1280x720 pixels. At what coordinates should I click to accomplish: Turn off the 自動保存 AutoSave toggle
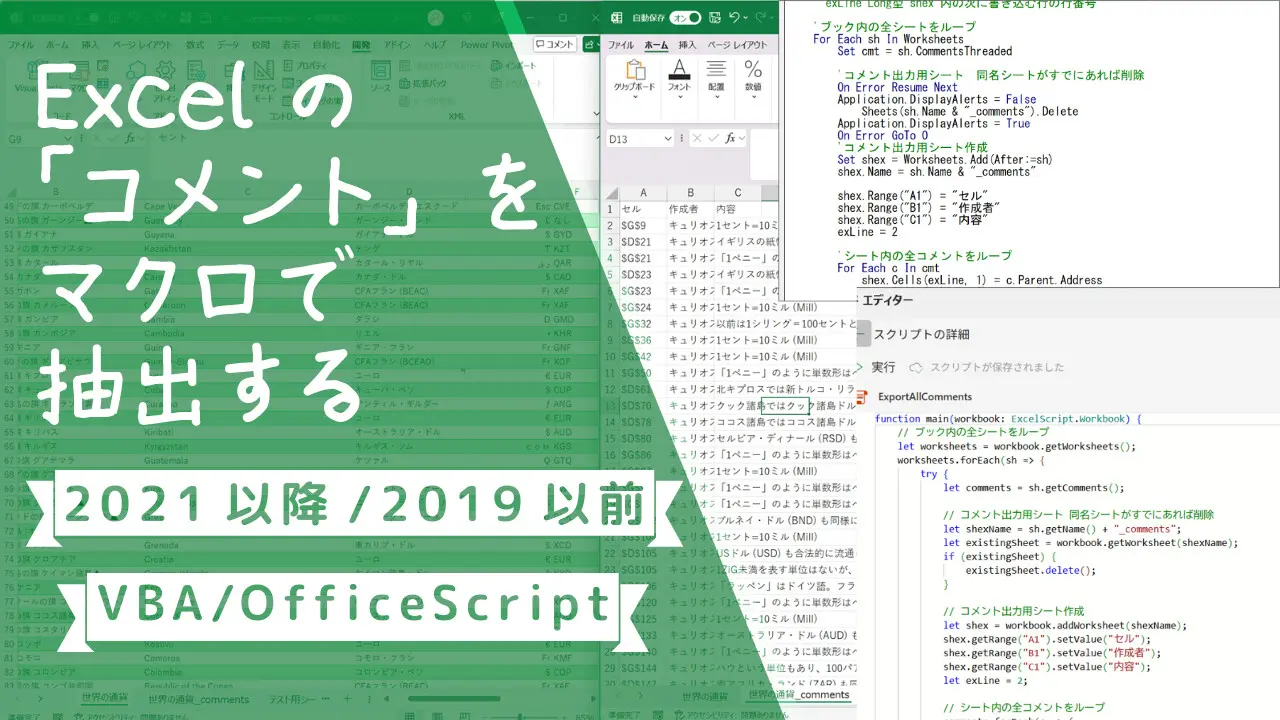coord(685,18)
